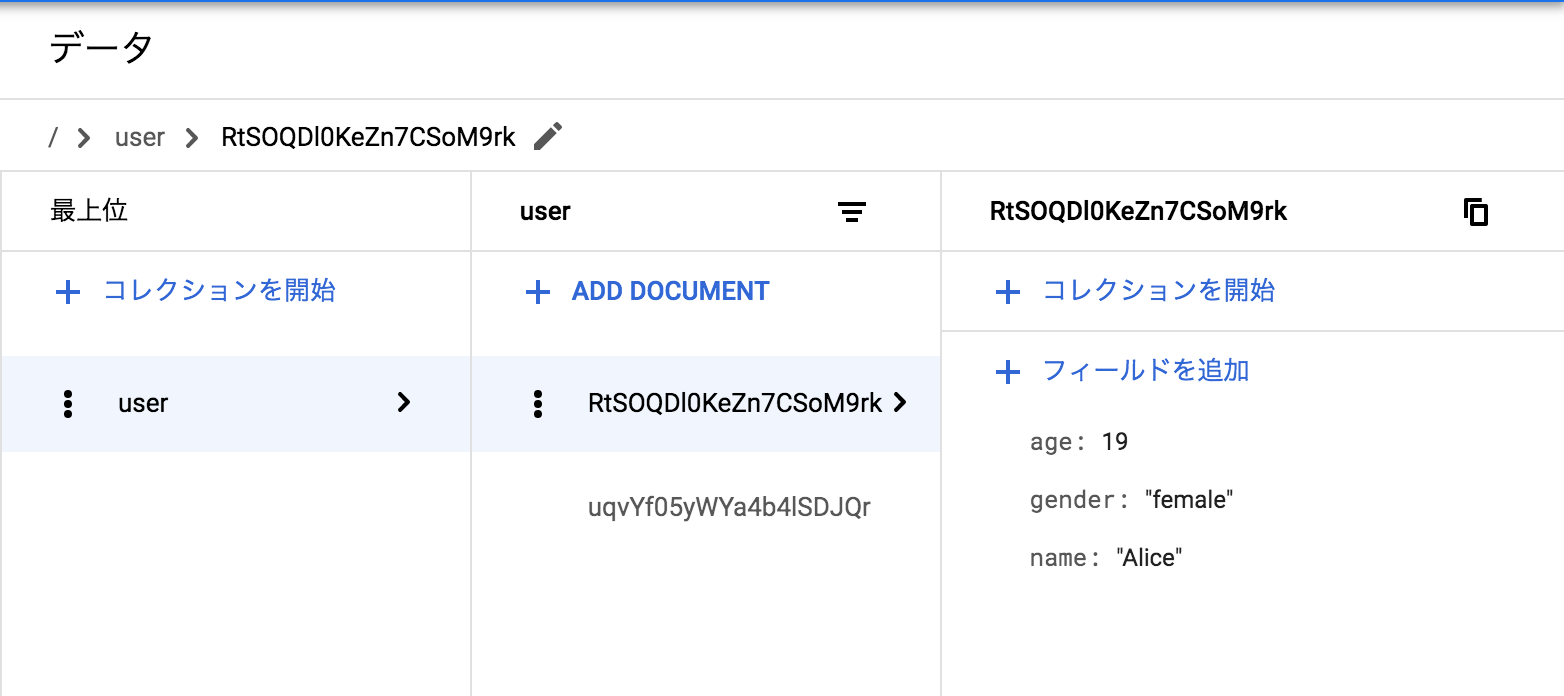Click the pencil icon to edit document ID
The width and height of the screenshot is (1564, 696).
pos(547,137)
